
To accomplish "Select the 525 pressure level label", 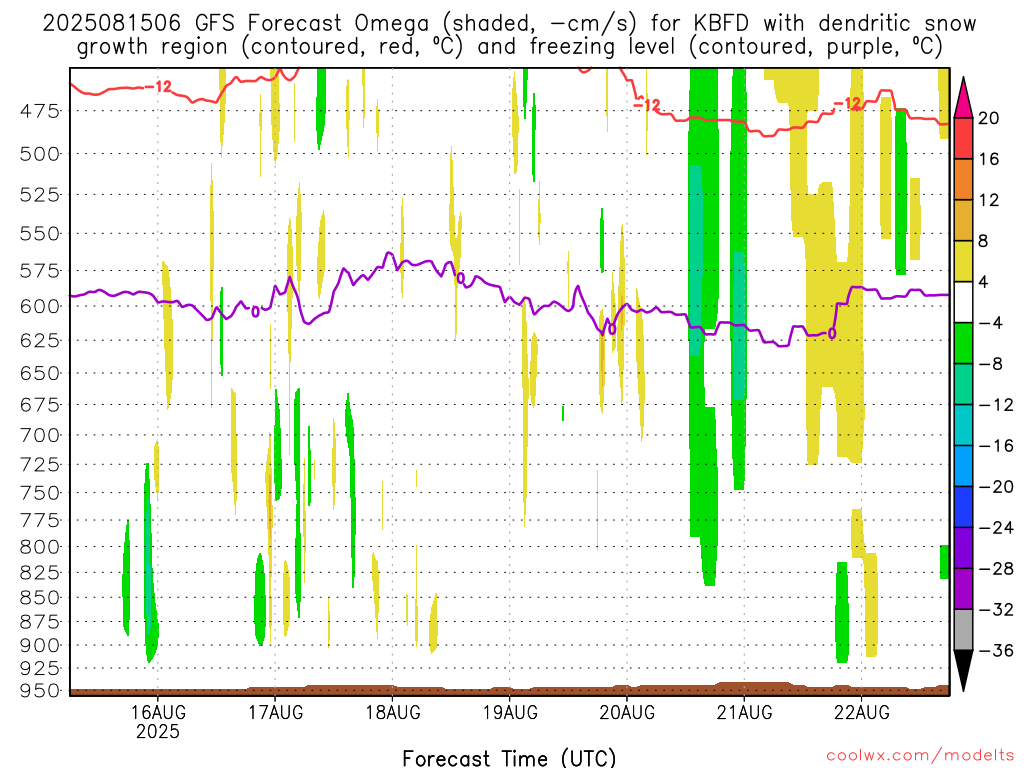I will [40, 195].
